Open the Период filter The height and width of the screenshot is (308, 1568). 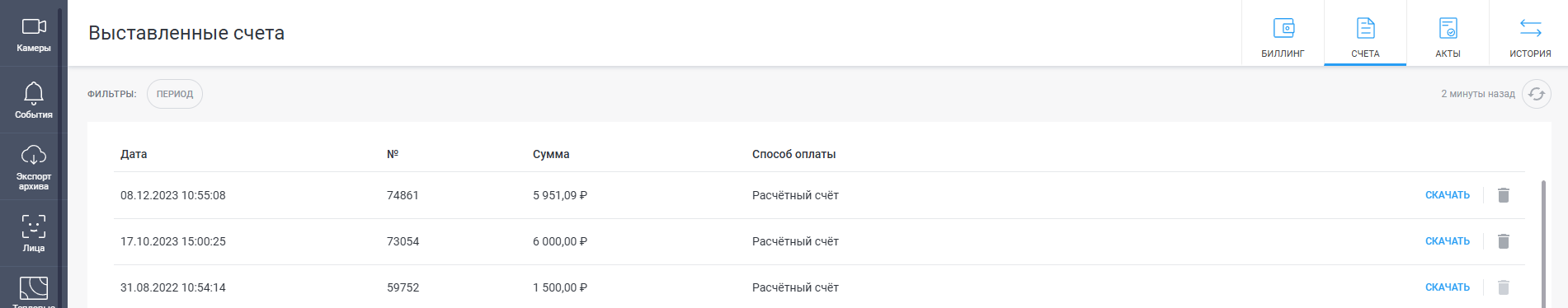(175, 94)
